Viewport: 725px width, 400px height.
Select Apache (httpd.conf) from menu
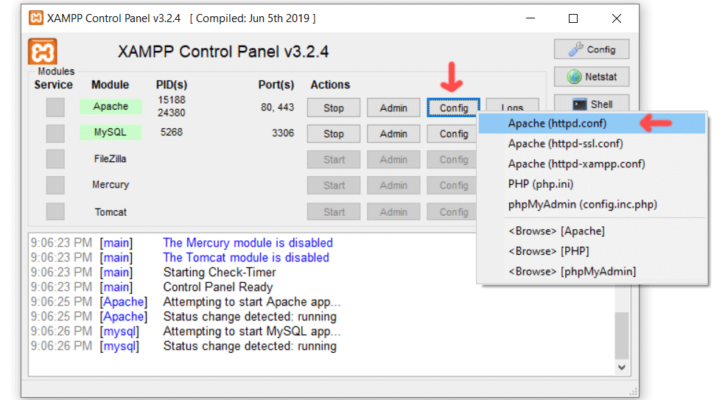557,123
